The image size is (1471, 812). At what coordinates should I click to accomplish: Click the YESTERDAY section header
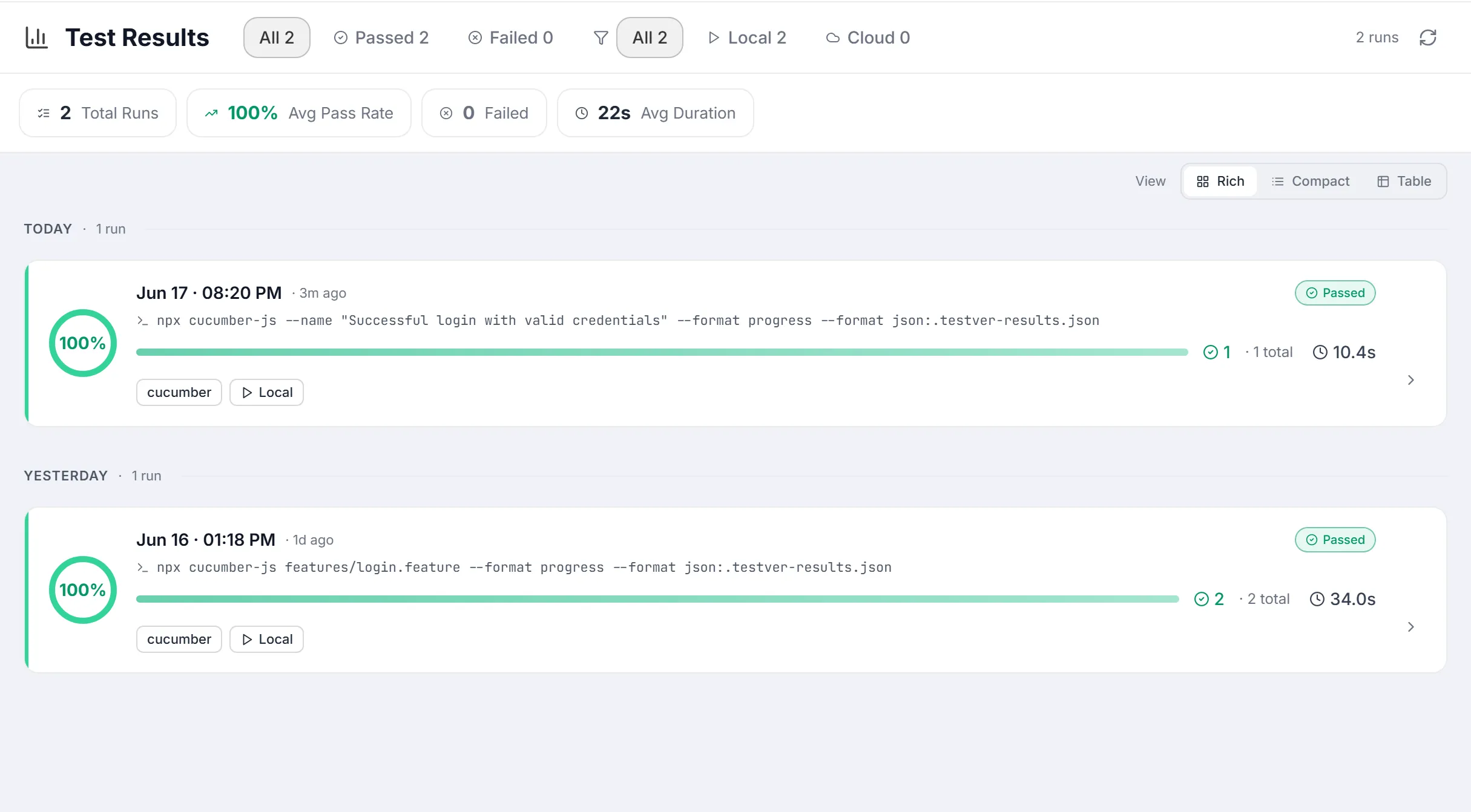click(66, 476)
